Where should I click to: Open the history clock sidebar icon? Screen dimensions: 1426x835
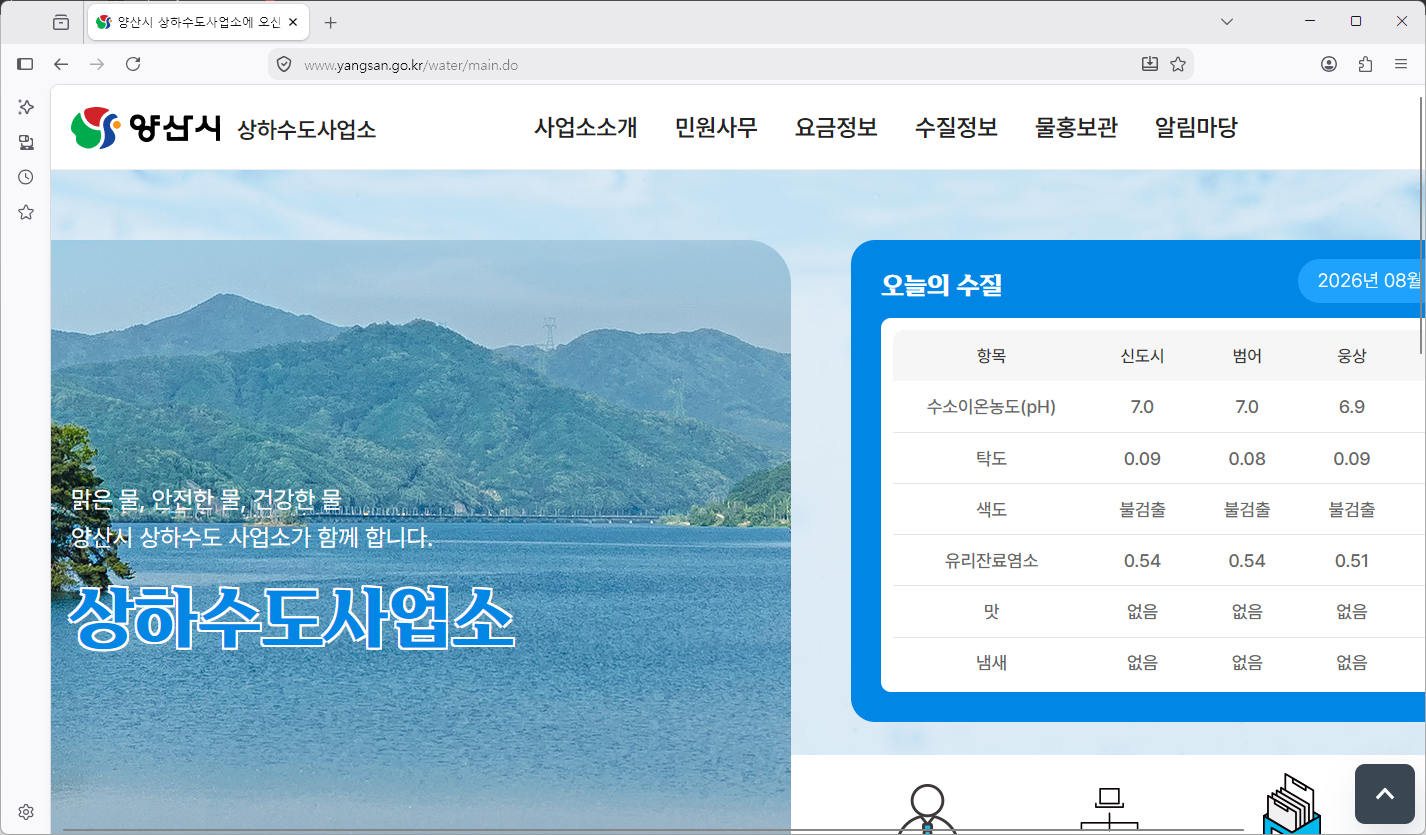(26, 177)
